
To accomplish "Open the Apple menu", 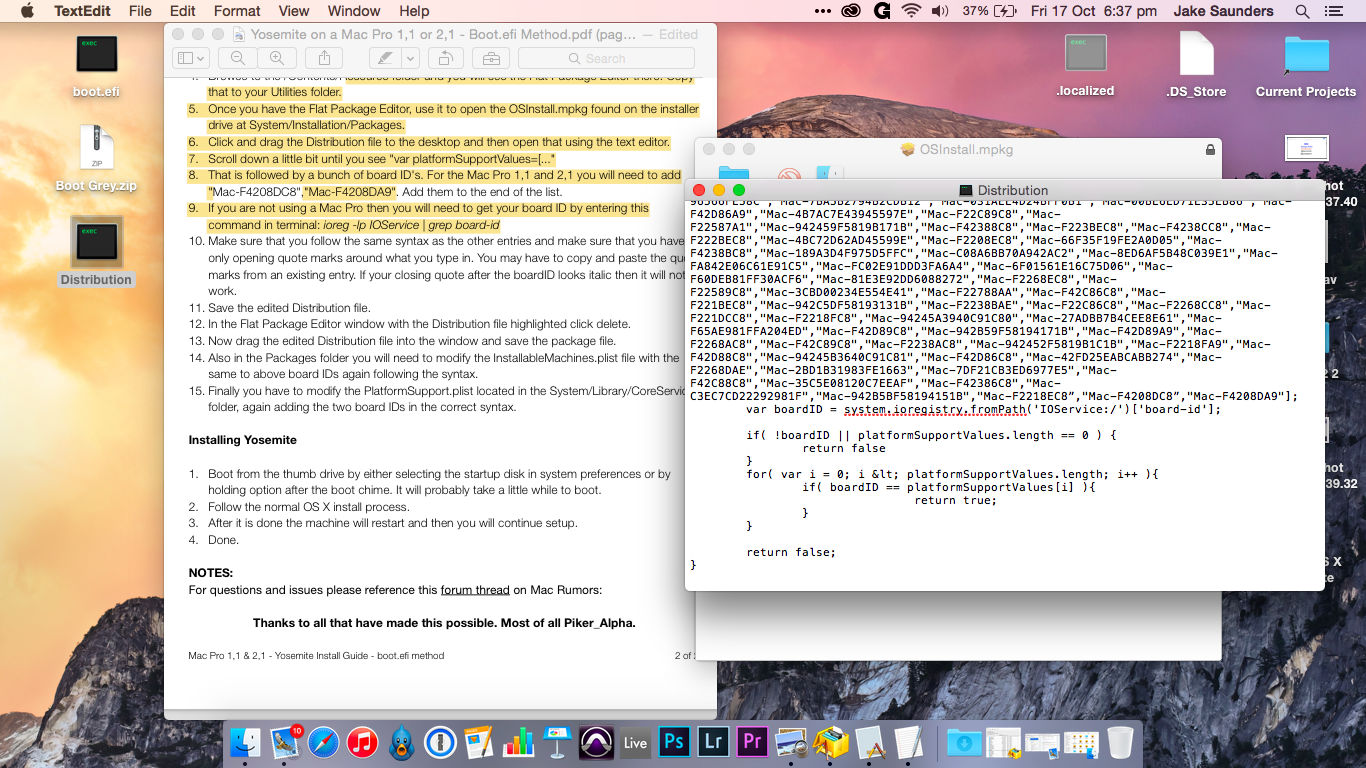I will pyautogui.click(x=27, y=11).
